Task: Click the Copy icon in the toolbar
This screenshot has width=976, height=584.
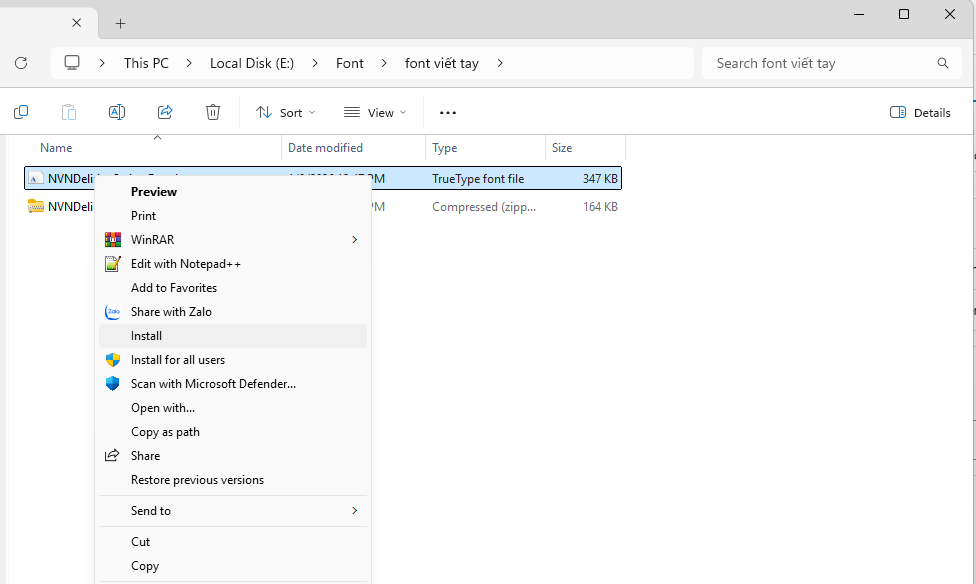Action: coord(21,112)
